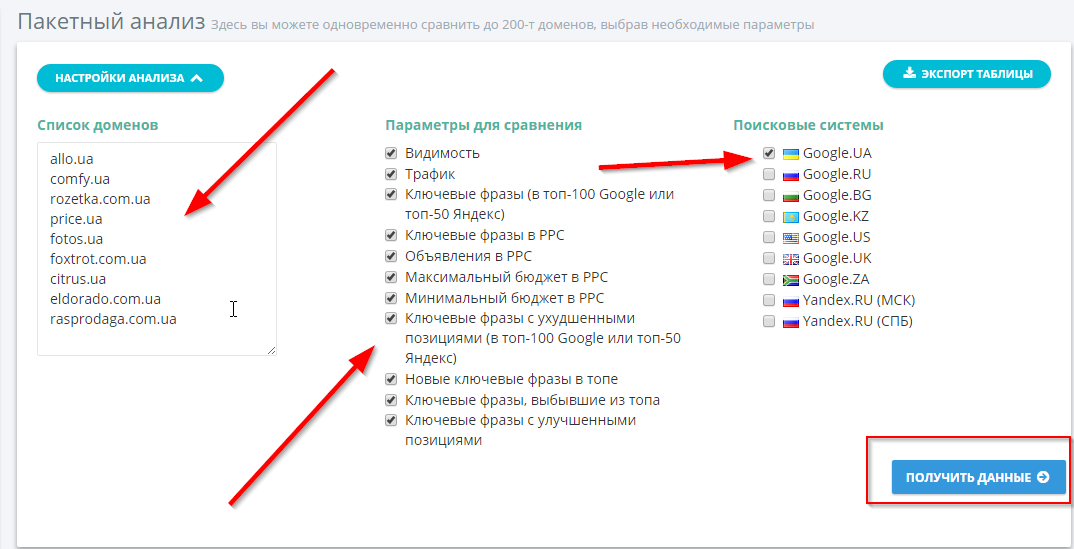This screenshot has height=549, width=1074.
Task: Enable the Google.UK checkbox
Action: pyautogui.click(x=769, y=259)
